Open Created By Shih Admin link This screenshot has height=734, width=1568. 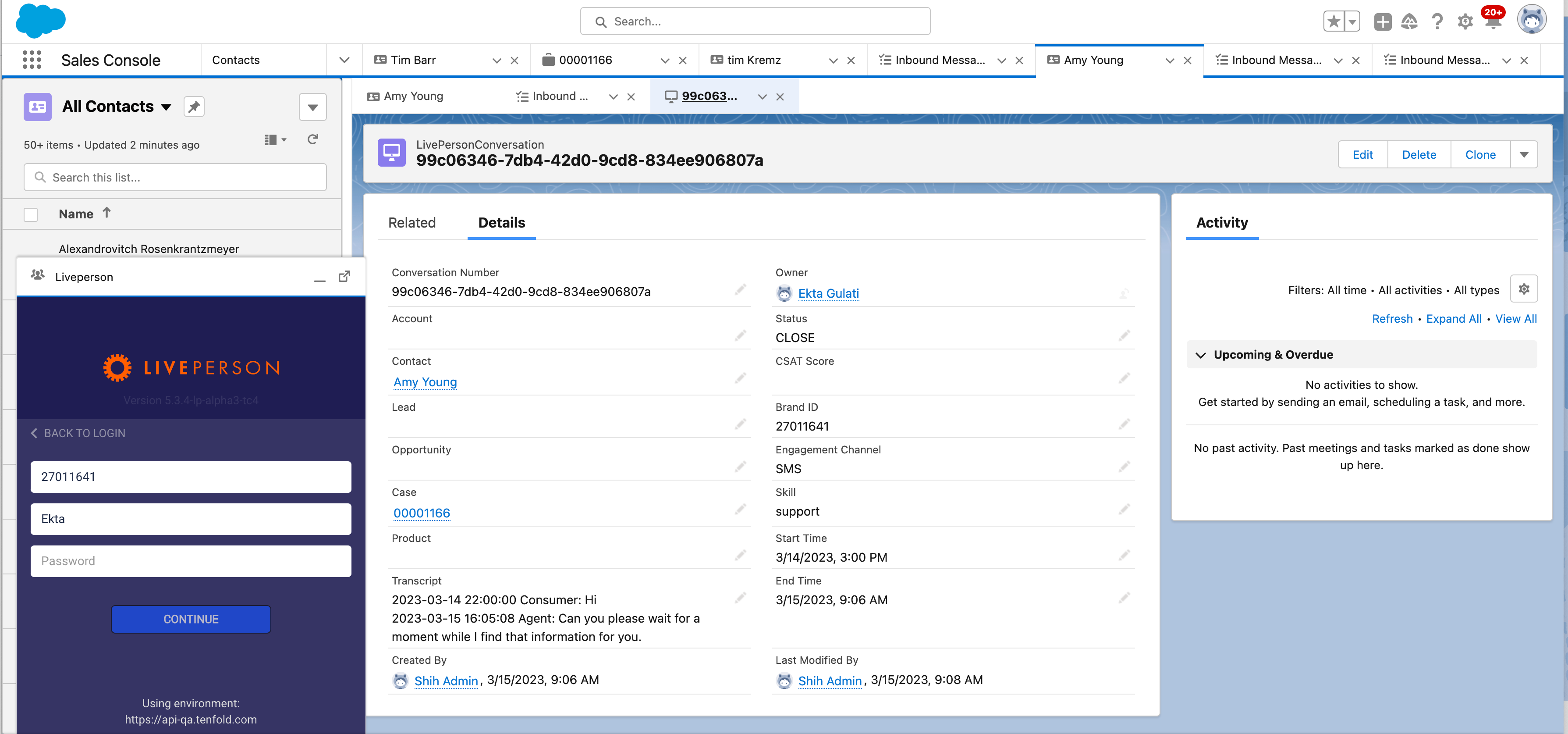coord(446,681)
